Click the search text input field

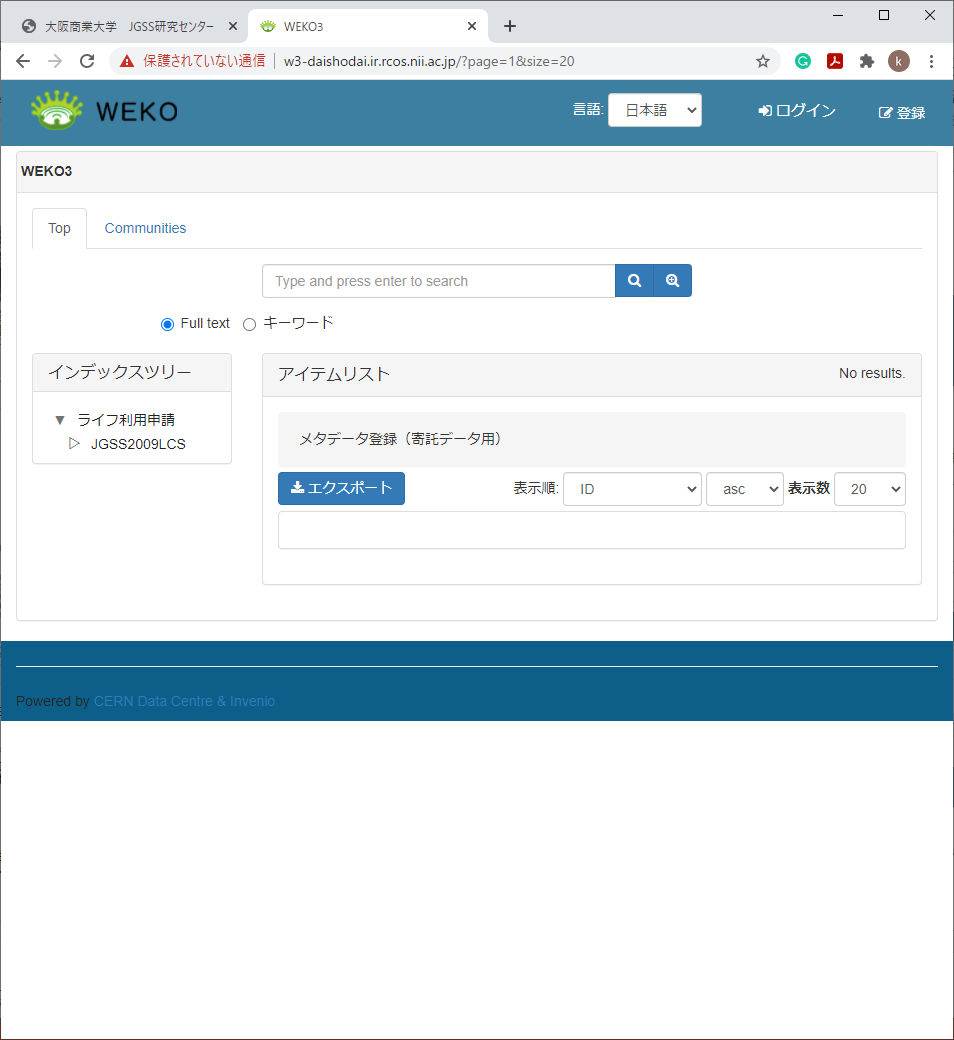[x=438, y=281]
